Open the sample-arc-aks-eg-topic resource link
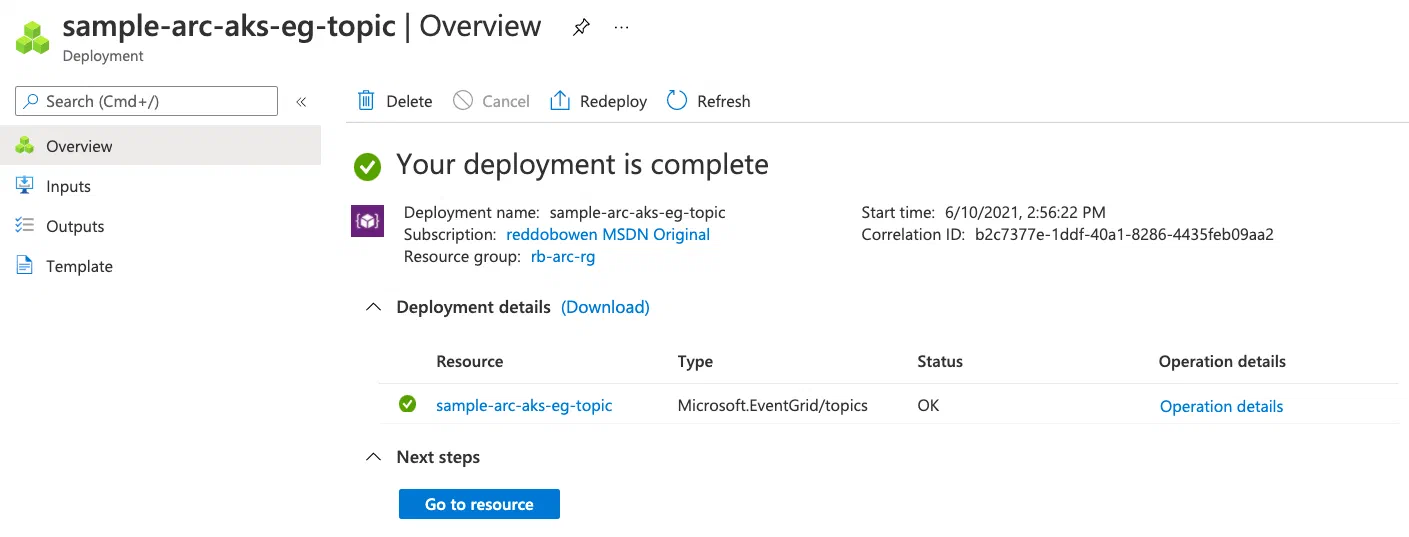 click(524, 405)
